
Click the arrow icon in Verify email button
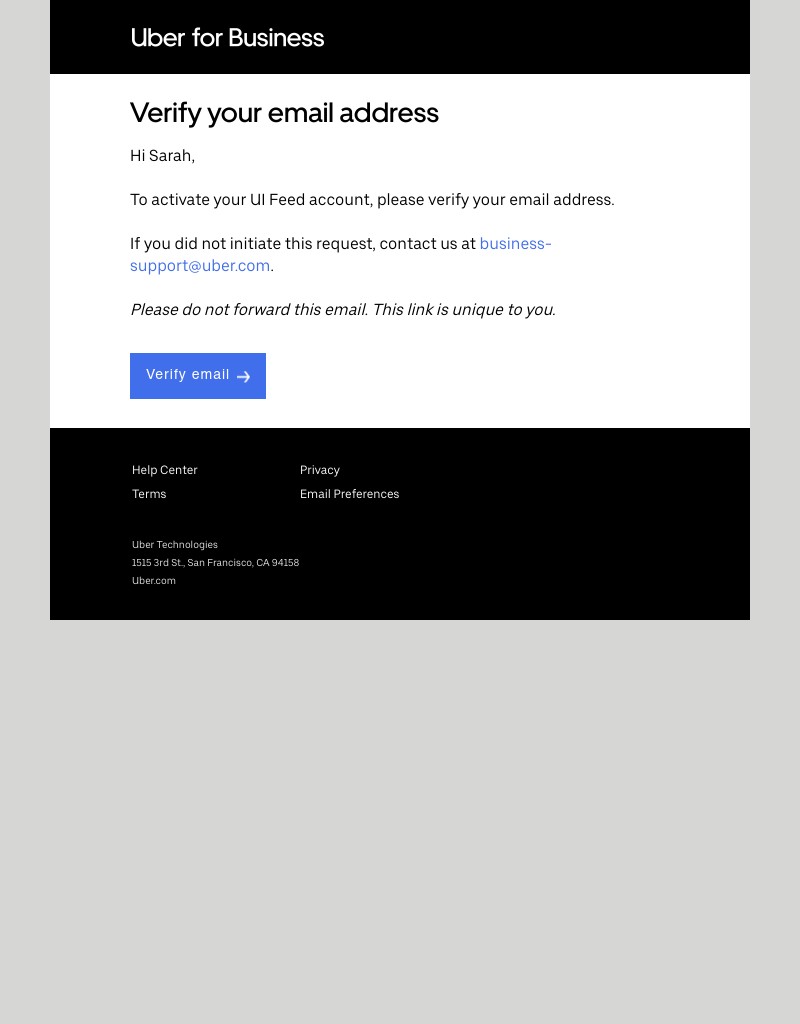(x=243, y=377)
